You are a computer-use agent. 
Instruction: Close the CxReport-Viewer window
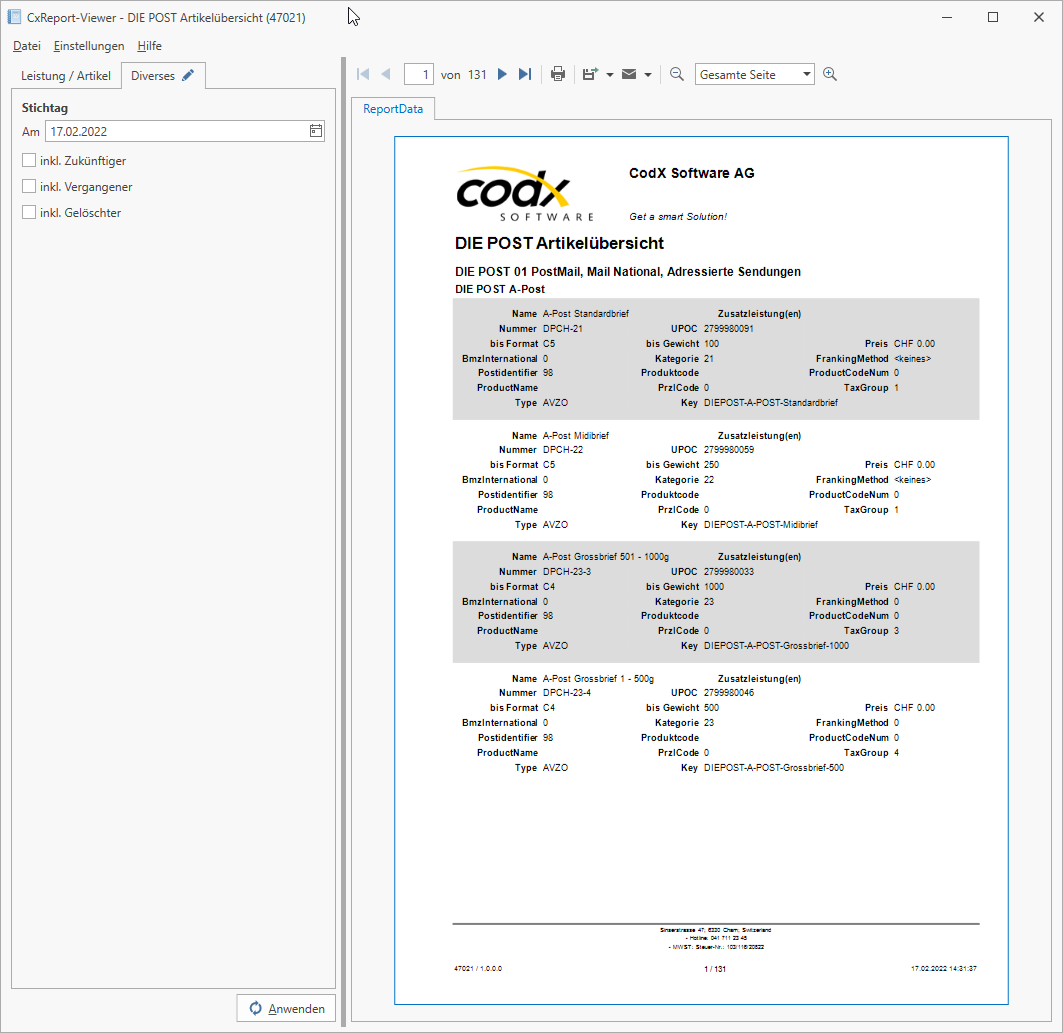tap(1039, 18)
